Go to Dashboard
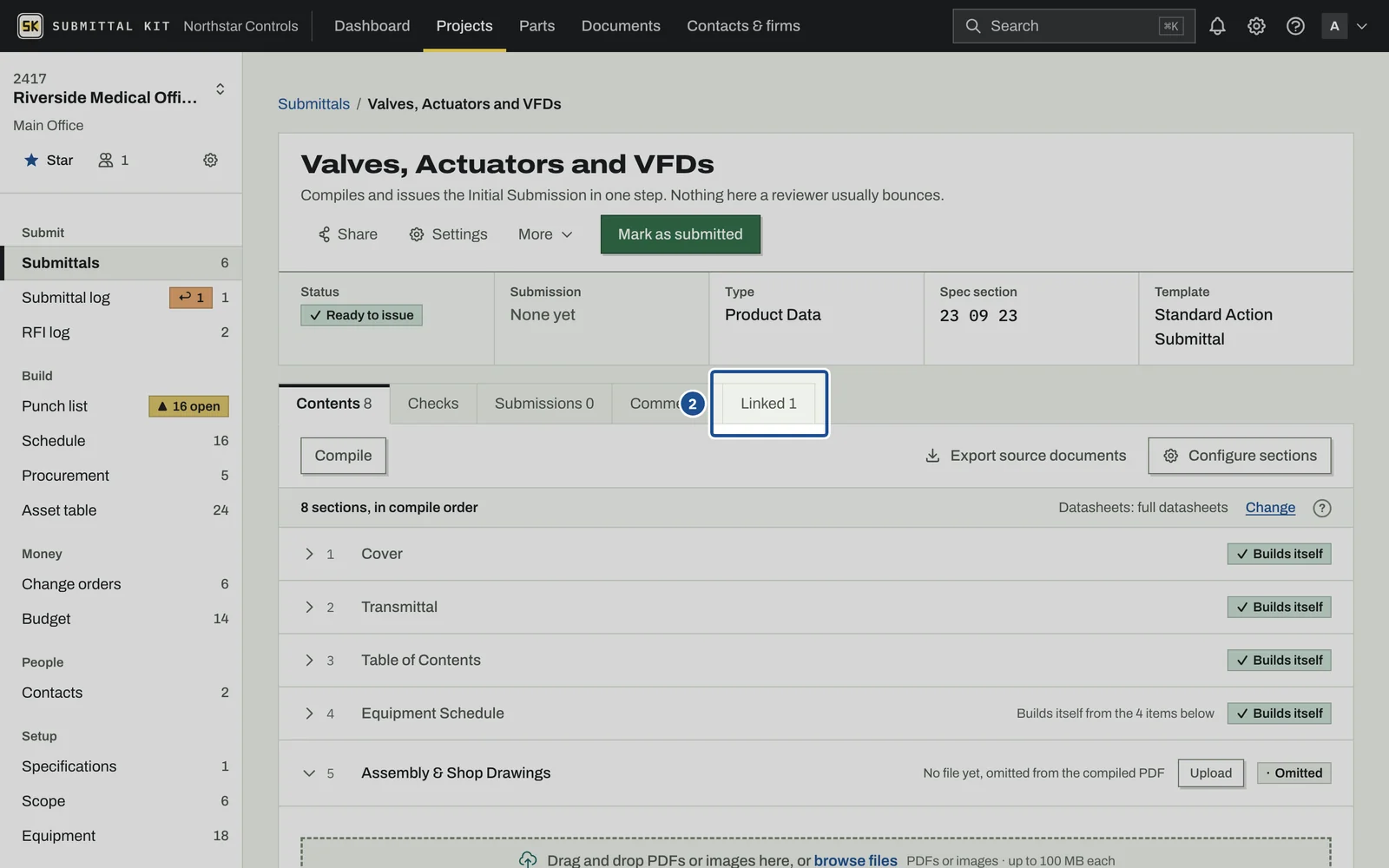The image size is (1389, 868). [x=372, y=26]
